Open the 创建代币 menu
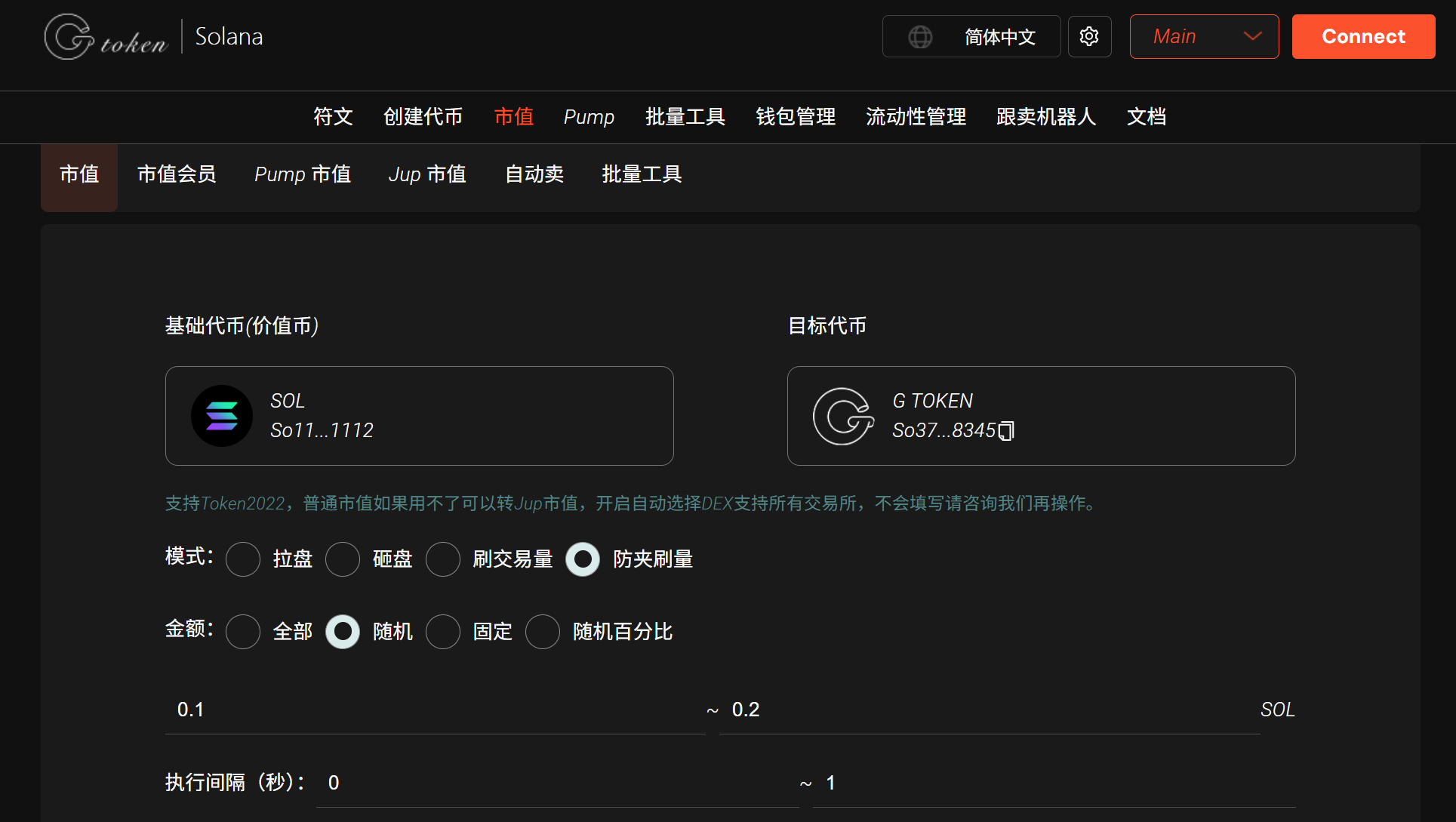 coord(423,116)
